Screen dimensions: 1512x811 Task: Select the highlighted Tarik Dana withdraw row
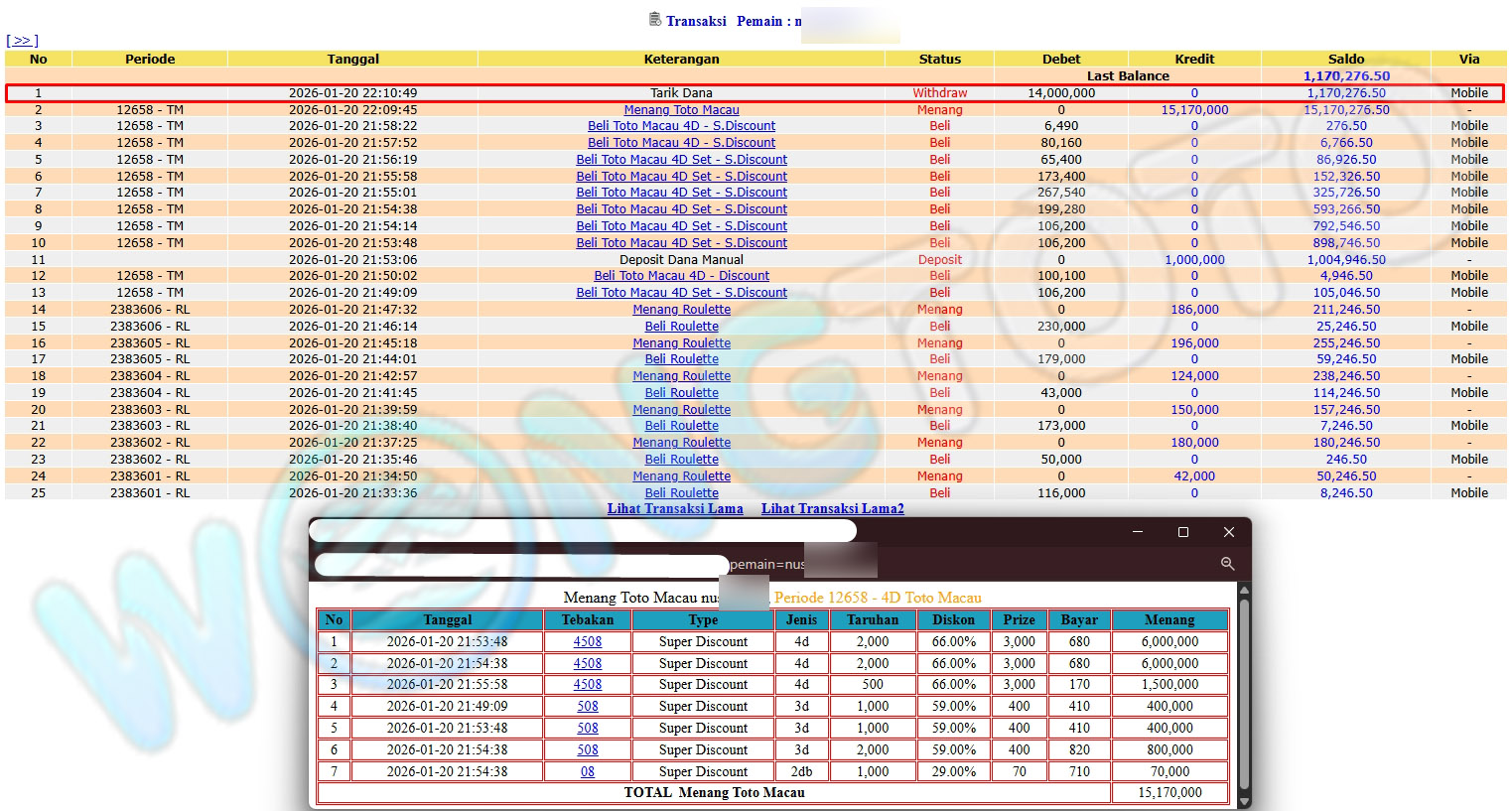click(681, 93)
